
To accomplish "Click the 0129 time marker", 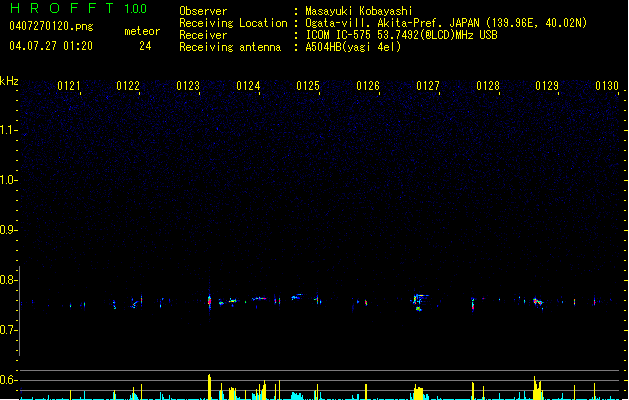I will pyautogui.click(x=547, y=86).
